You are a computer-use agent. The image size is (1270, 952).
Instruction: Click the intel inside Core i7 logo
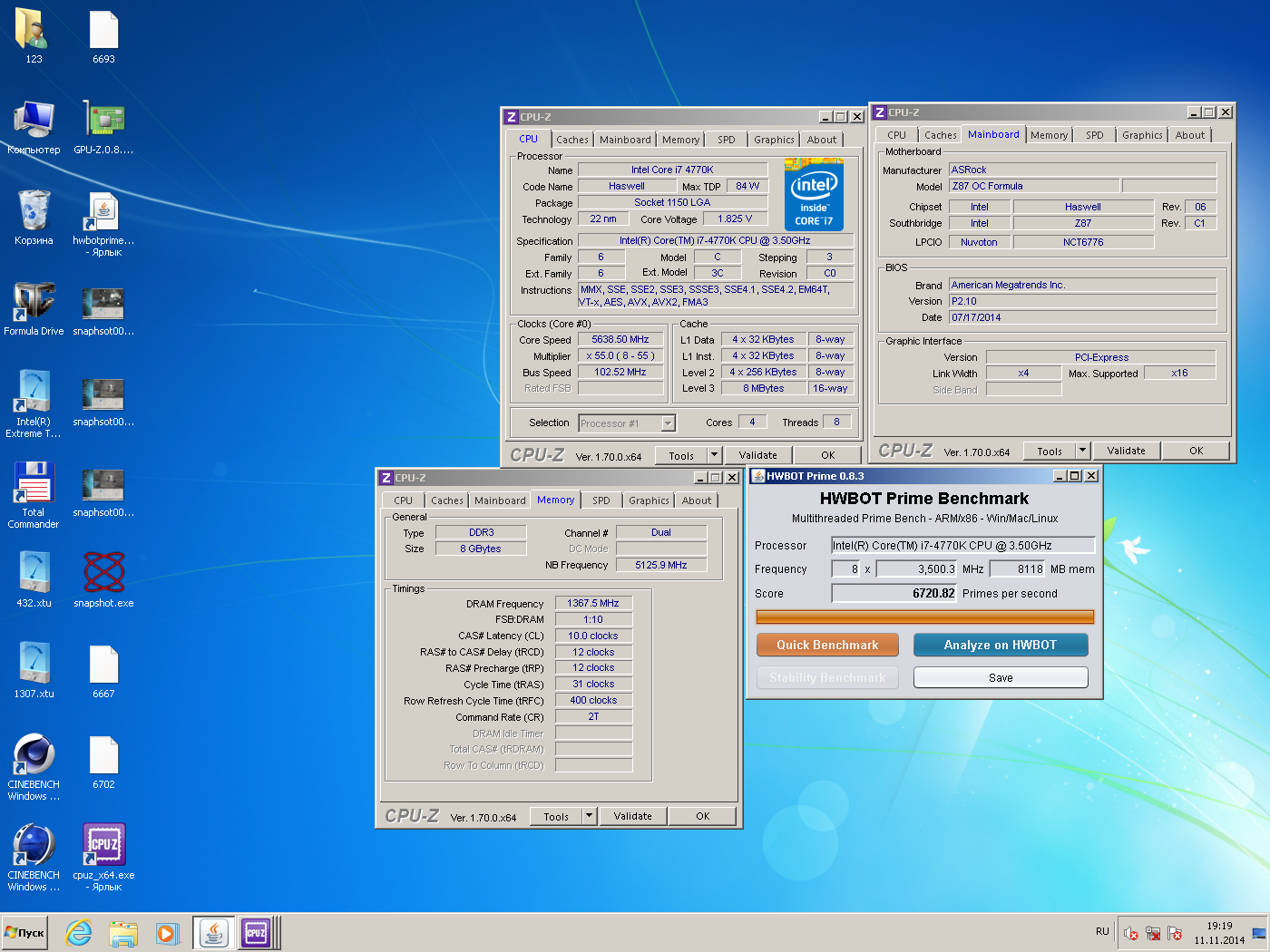814,195
